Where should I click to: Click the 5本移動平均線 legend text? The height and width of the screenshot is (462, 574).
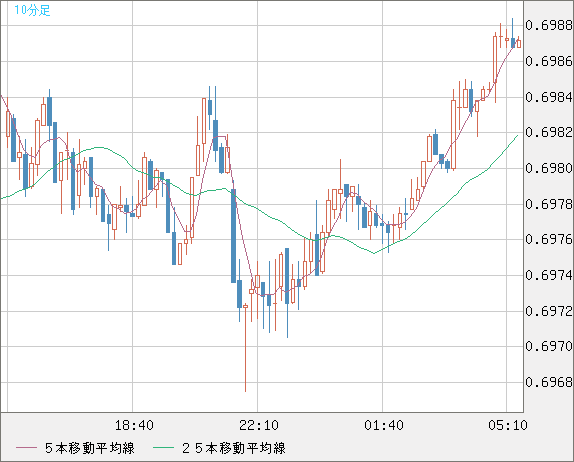pyautogui.click(x=90, y=448)
